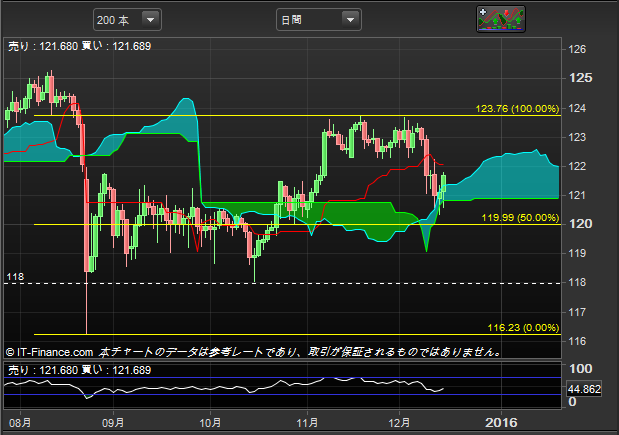Click the IT-Finance.com copyright text
Screen dimensions: 619x435
coord(50,352)
